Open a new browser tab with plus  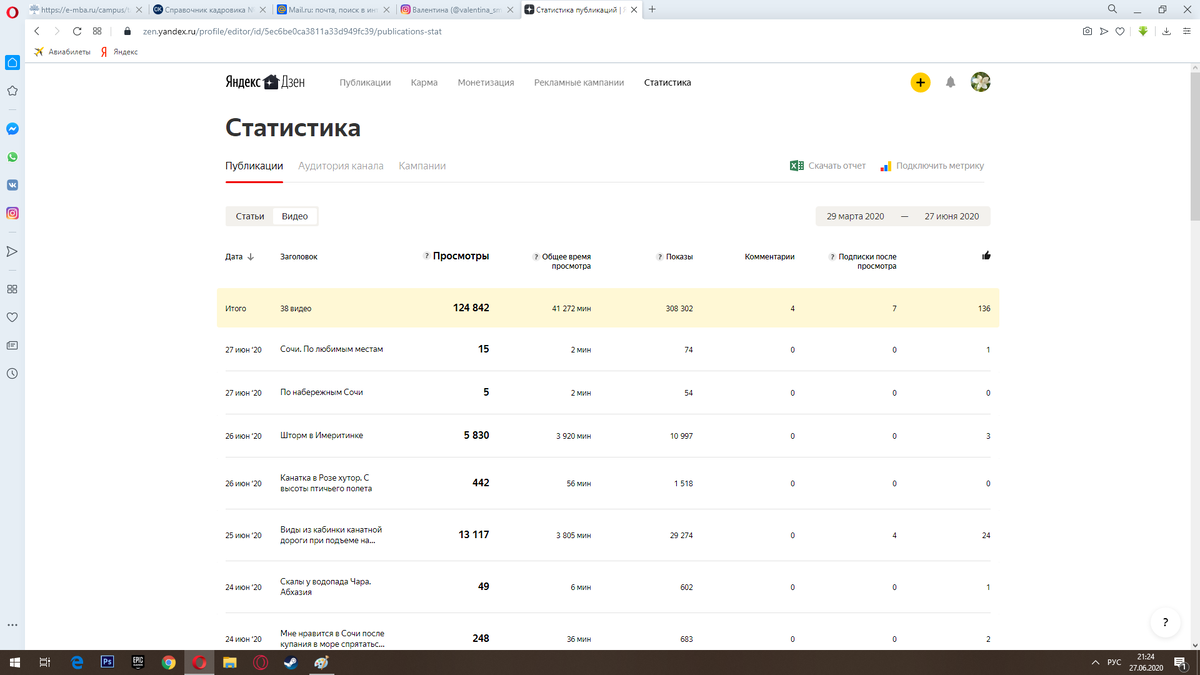[652, 9]
